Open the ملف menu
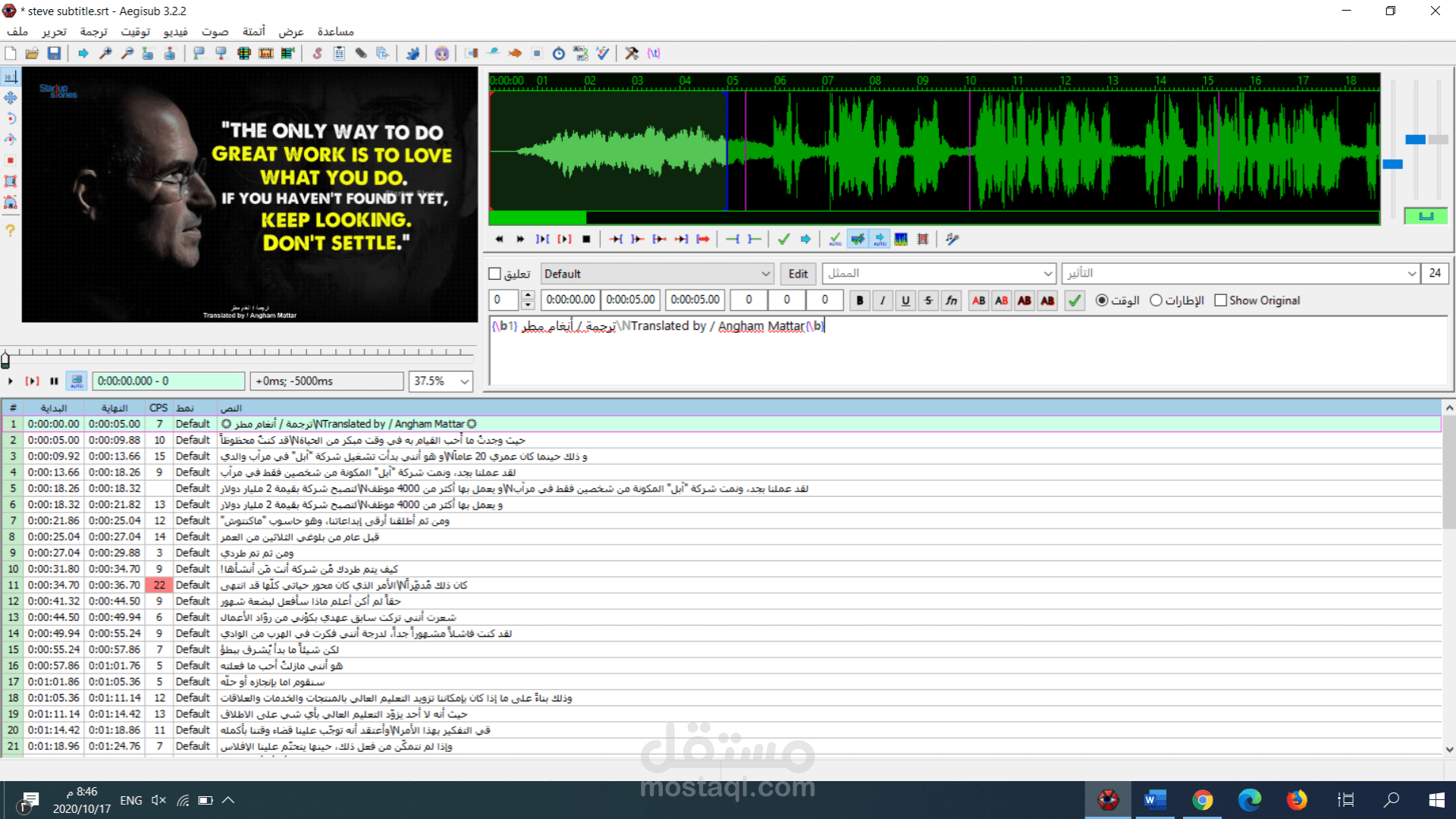Screen dimensions: 1456x819 pos(17,31)
